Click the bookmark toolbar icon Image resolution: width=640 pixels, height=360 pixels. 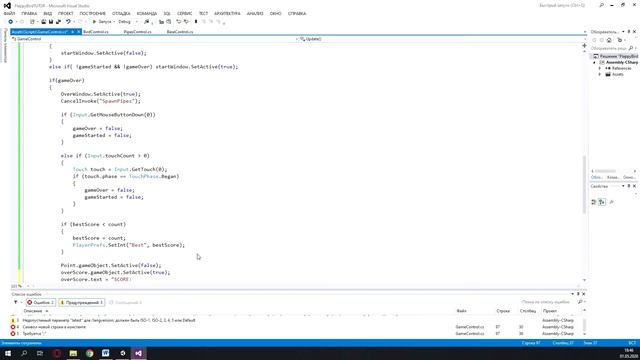[196, 22]
